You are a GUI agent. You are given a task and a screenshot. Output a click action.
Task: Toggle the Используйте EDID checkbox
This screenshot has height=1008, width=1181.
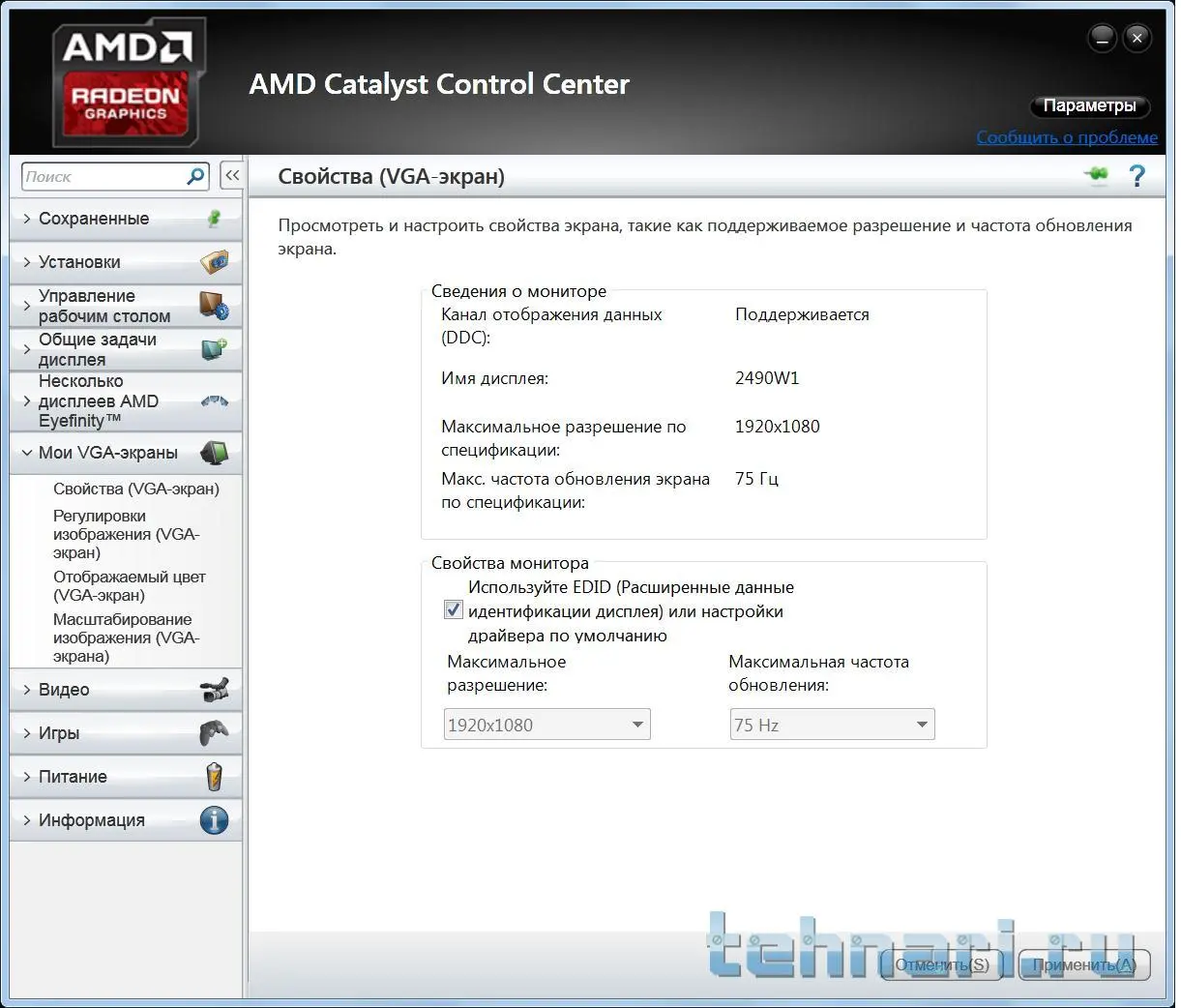pos(453,610)
